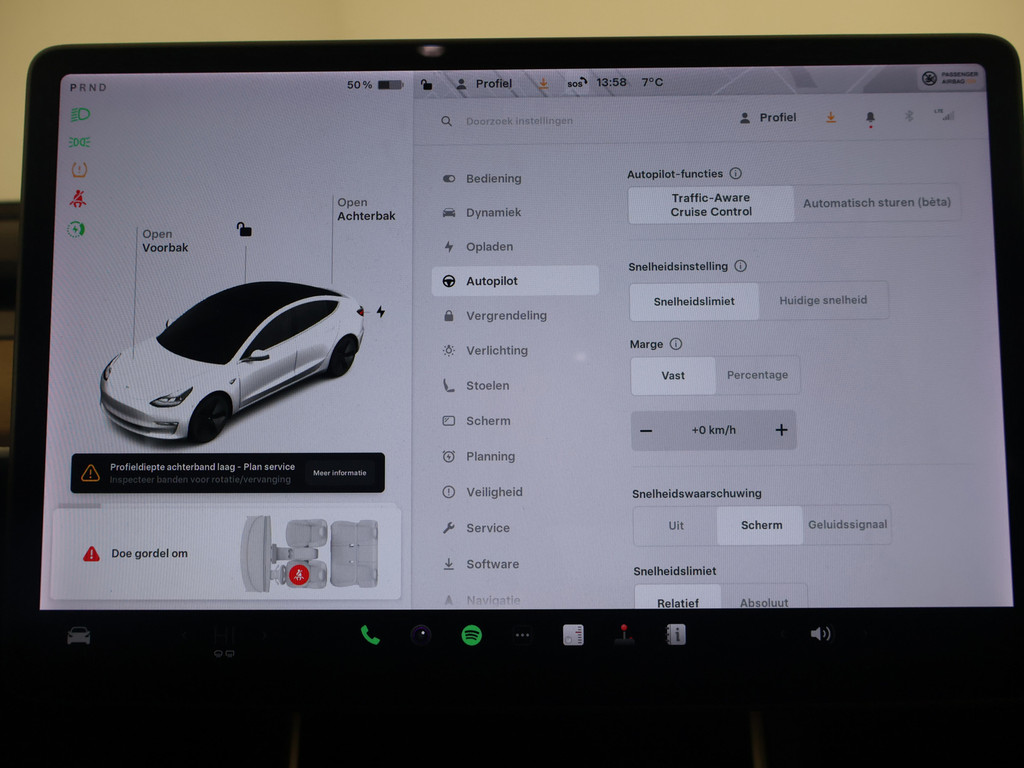The height and width of the screenshot is (768, 1024).
Task: Tap the notification bell icon
Action: pos(870,118)
